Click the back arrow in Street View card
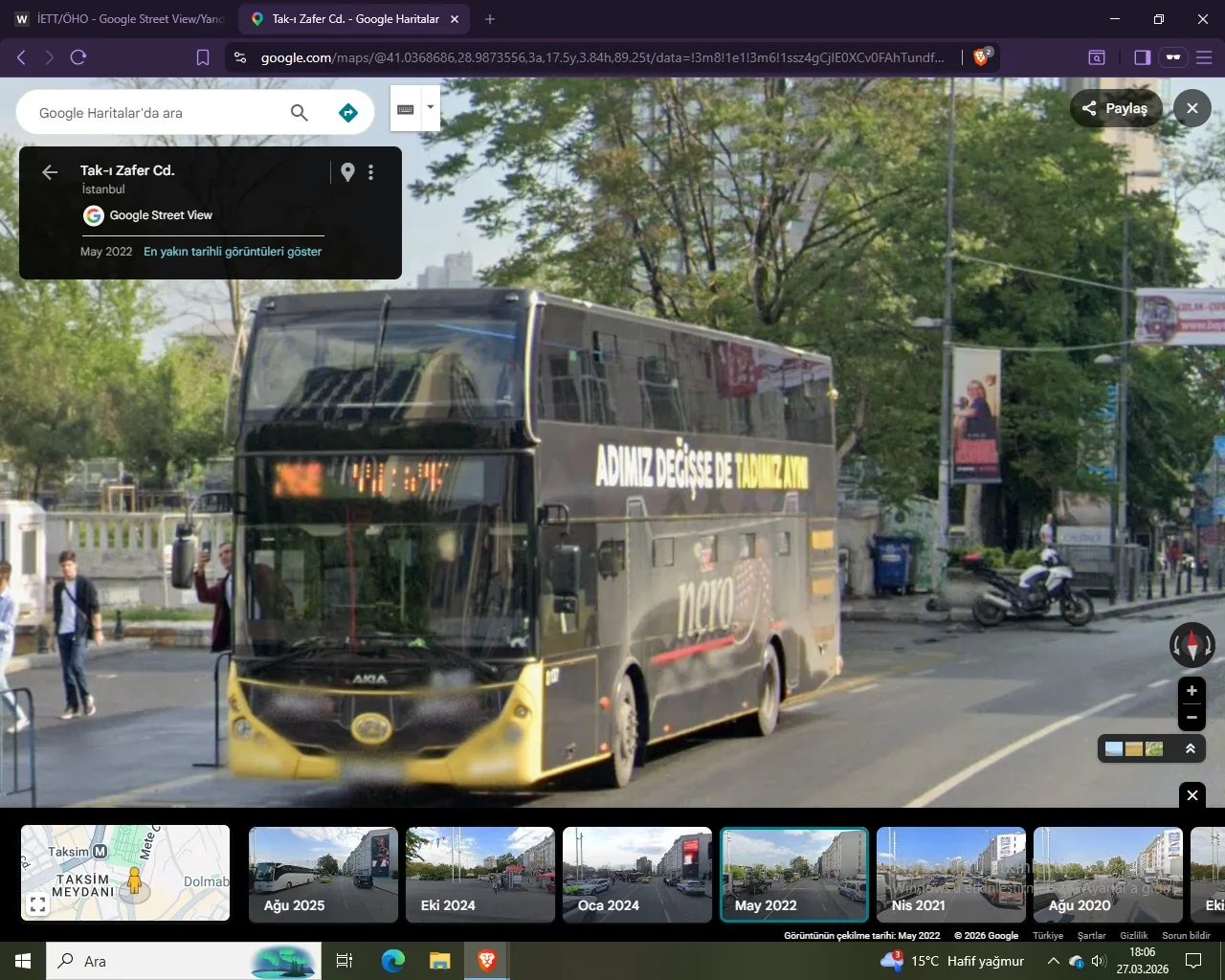The height and width of the screenshot is (980, 1225). pos(50,172)
